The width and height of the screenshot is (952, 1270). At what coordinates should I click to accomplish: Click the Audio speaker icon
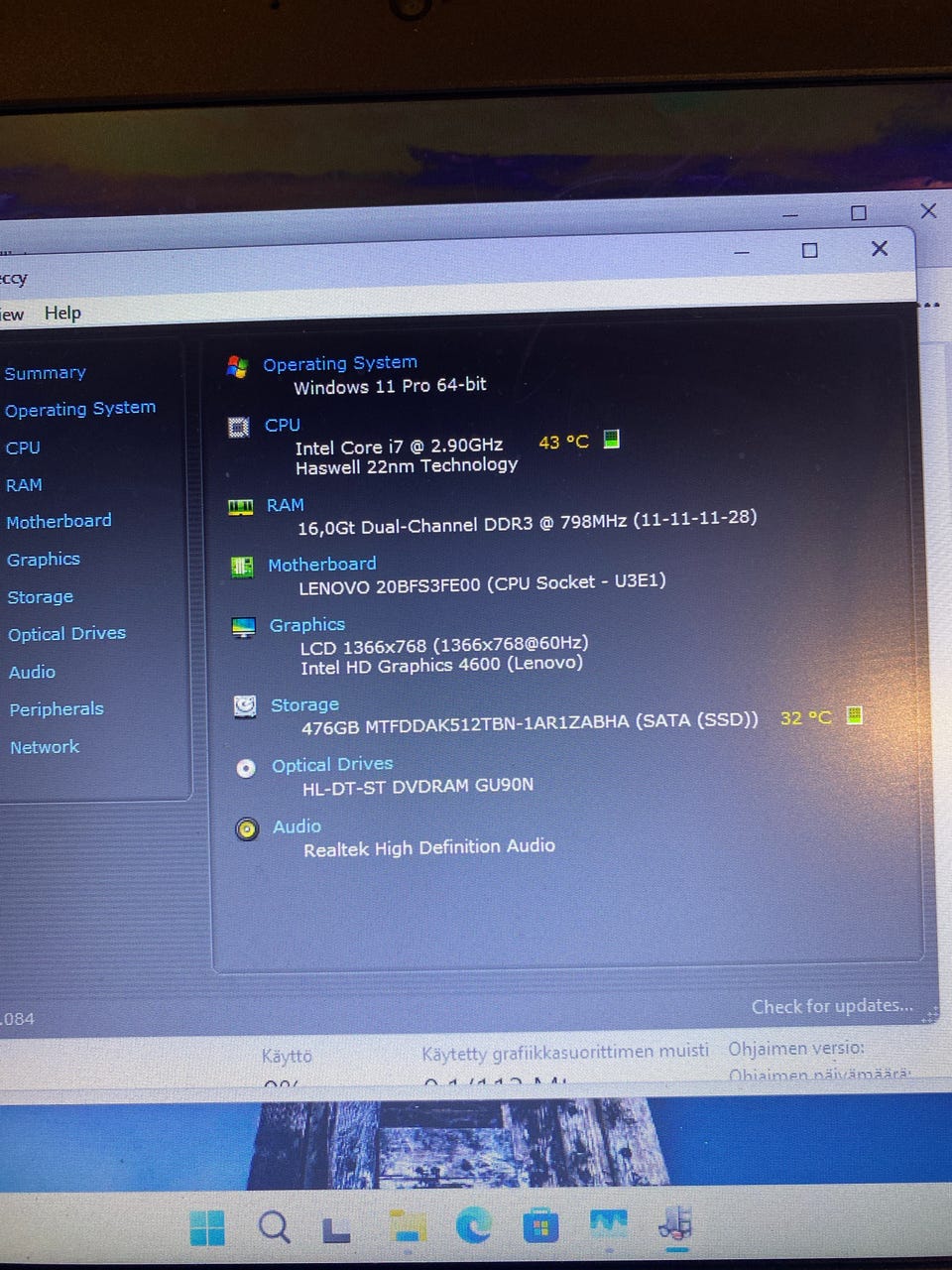click(x=247, y=828)
